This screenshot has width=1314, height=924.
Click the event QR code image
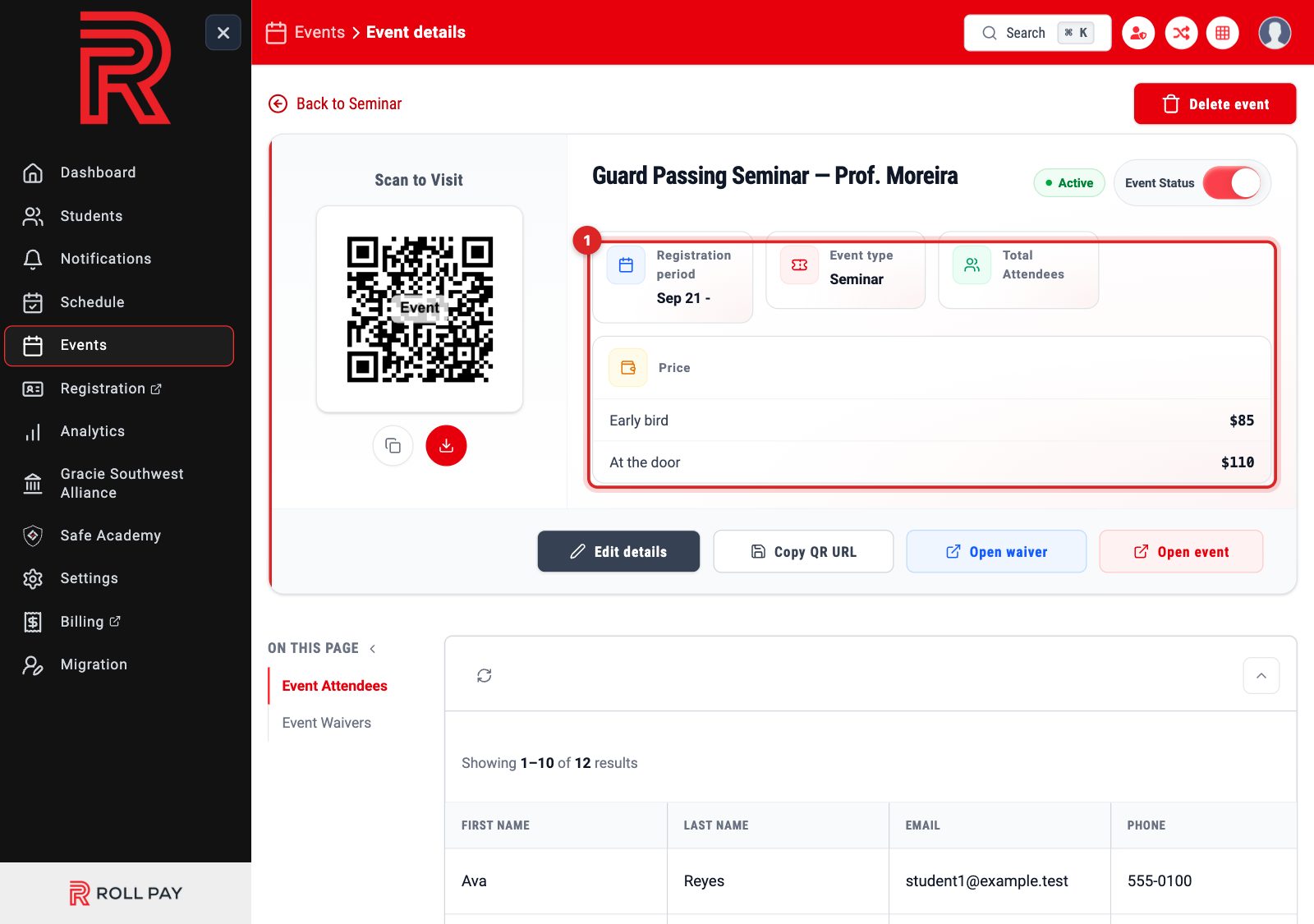click(x=420, y=309)
